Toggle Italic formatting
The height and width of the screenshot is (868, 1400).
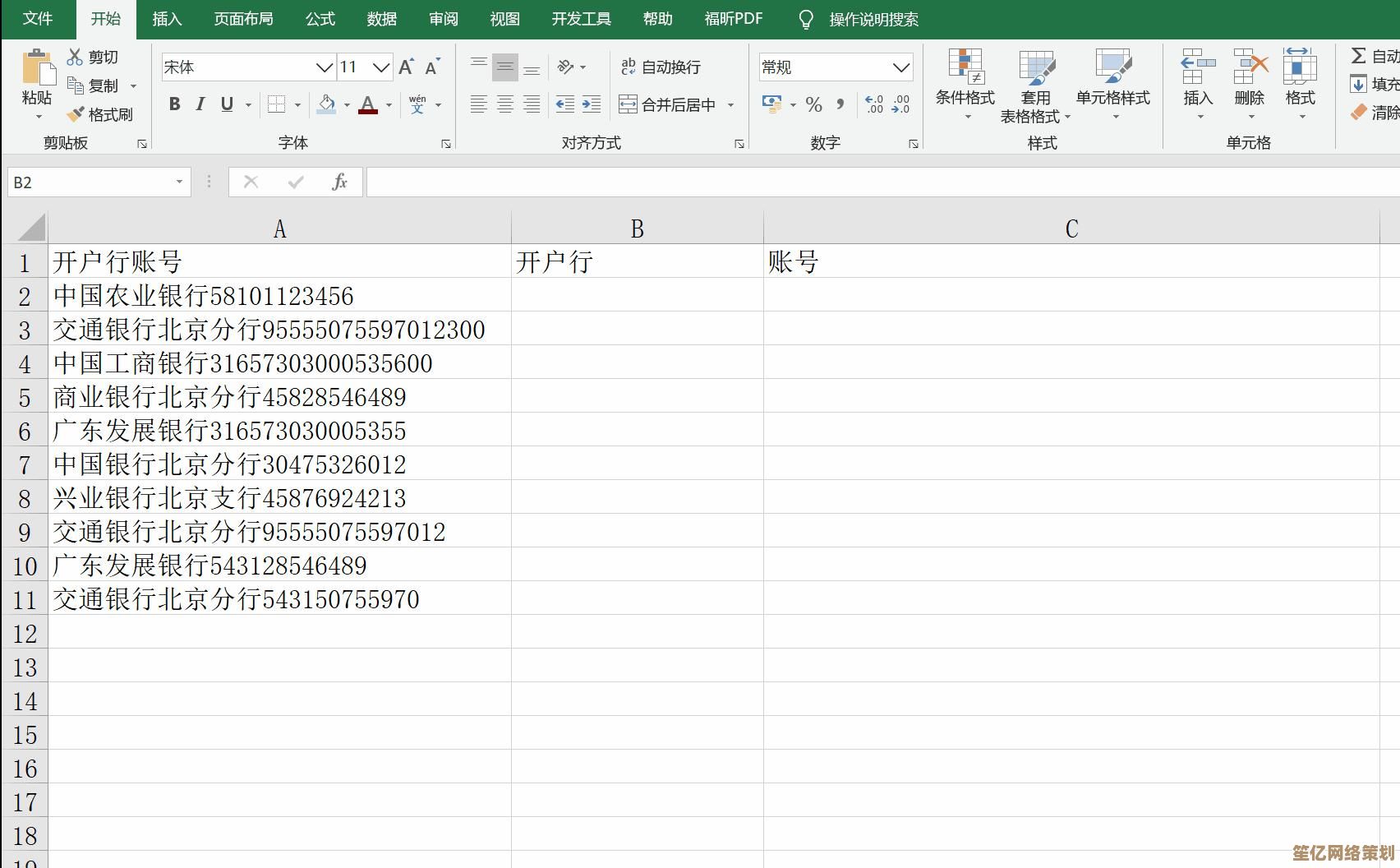click(x=200, y=104)
